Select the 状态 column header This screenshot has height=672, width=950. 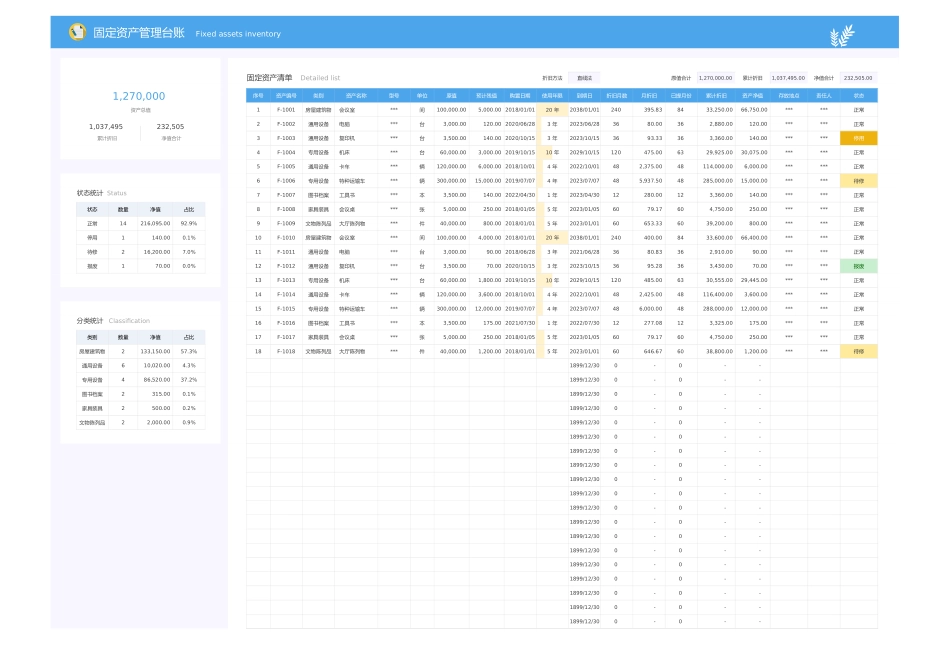tap(858, 95)
